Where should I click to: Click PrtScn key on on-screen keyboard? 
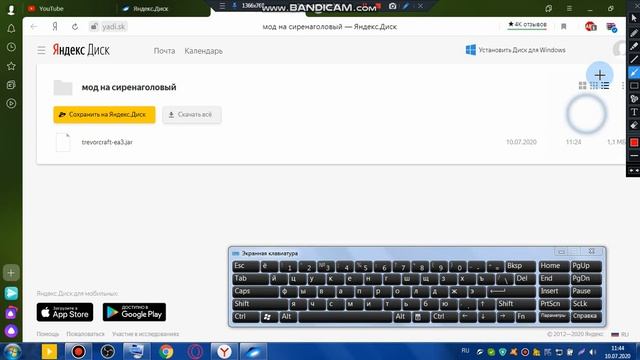[x=554, y=304]
